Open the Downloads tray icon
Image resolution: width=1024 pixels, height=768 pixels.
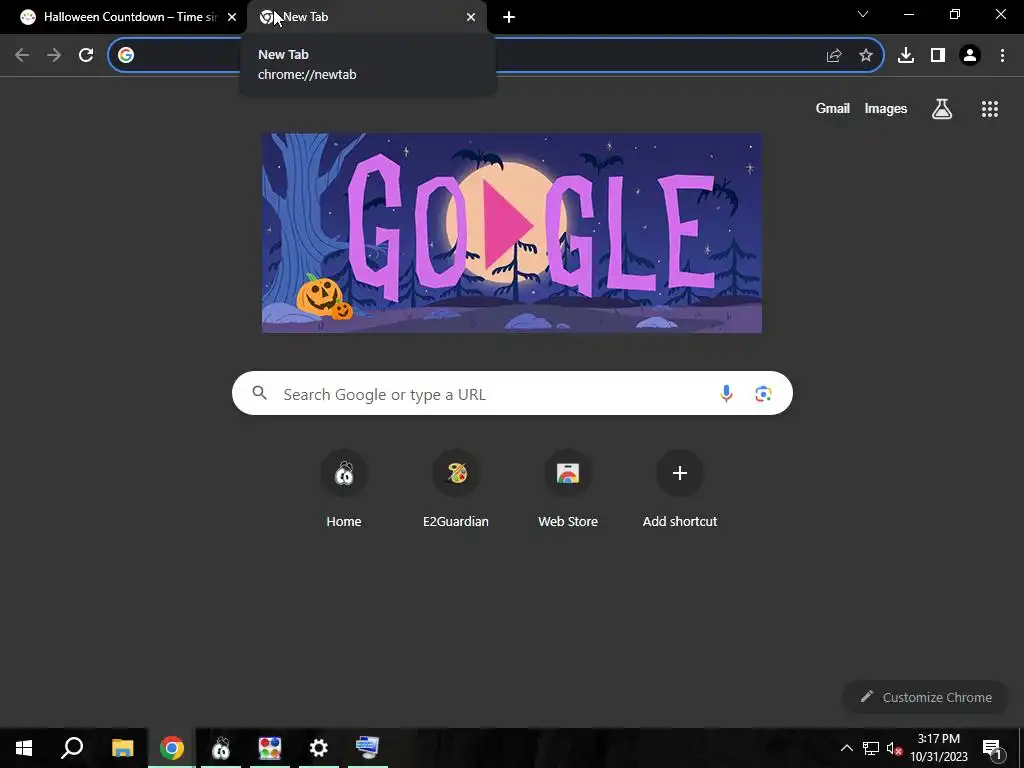(906, 56)
